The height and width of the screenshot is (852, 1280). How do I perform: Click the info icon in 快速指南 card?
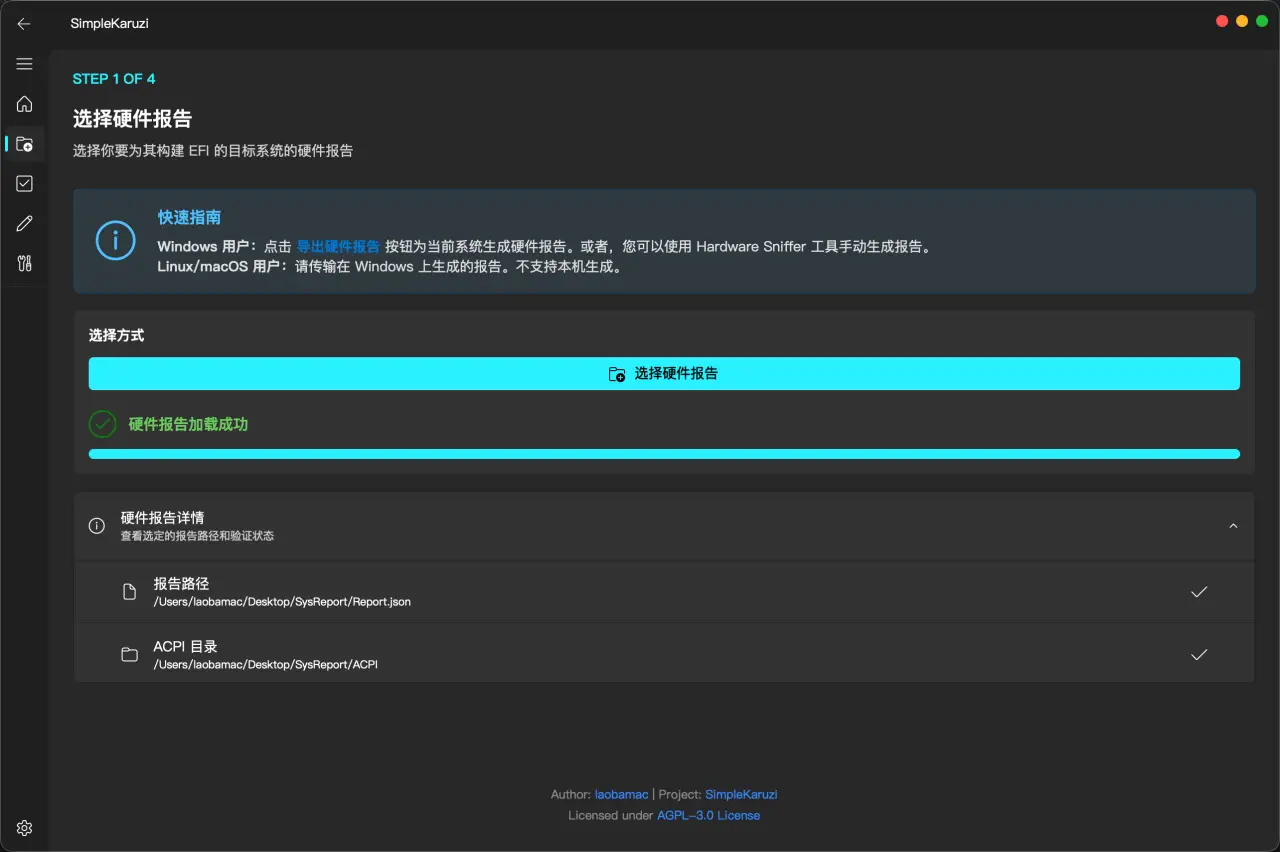[115, 241]
